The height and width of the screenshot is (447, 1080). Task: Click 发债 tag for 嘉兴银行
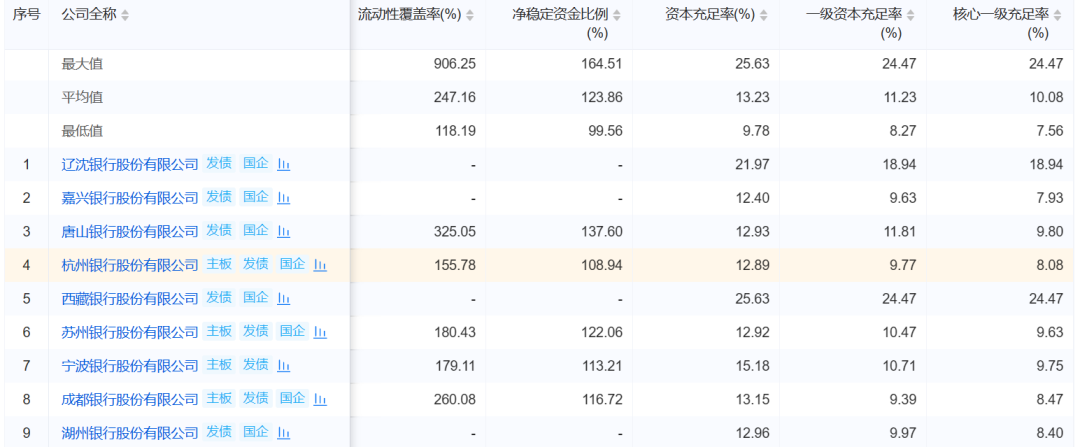pos(219,197)
